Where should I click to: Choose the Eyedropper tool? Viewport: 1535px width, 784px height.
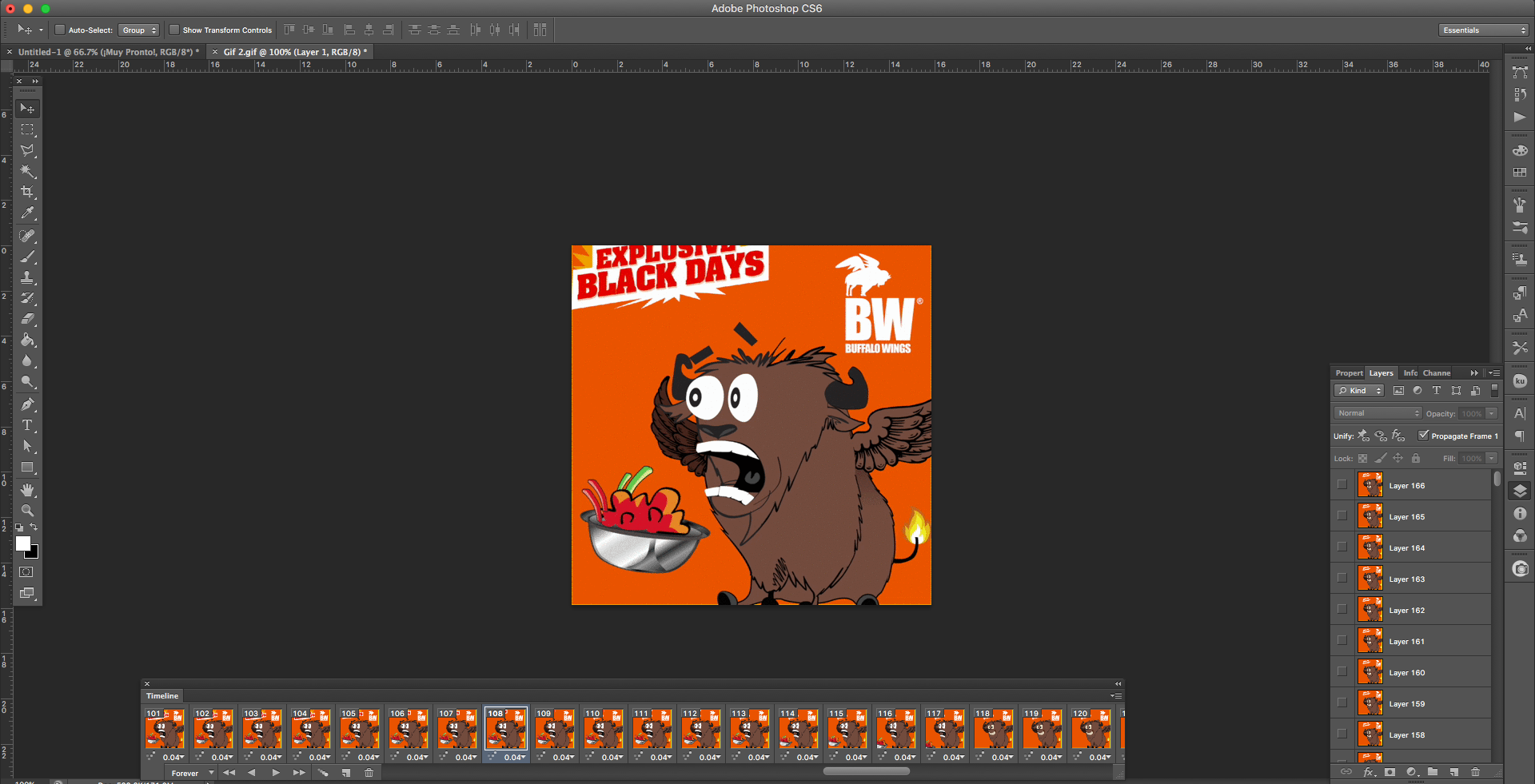[x=27, y=213]
